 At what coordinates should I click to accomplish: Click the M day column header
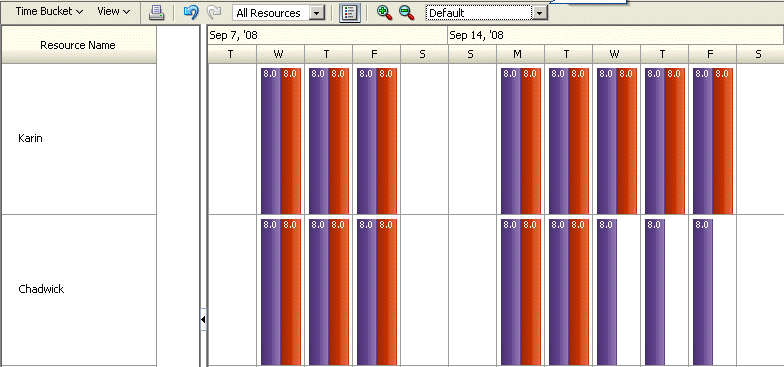520,54
